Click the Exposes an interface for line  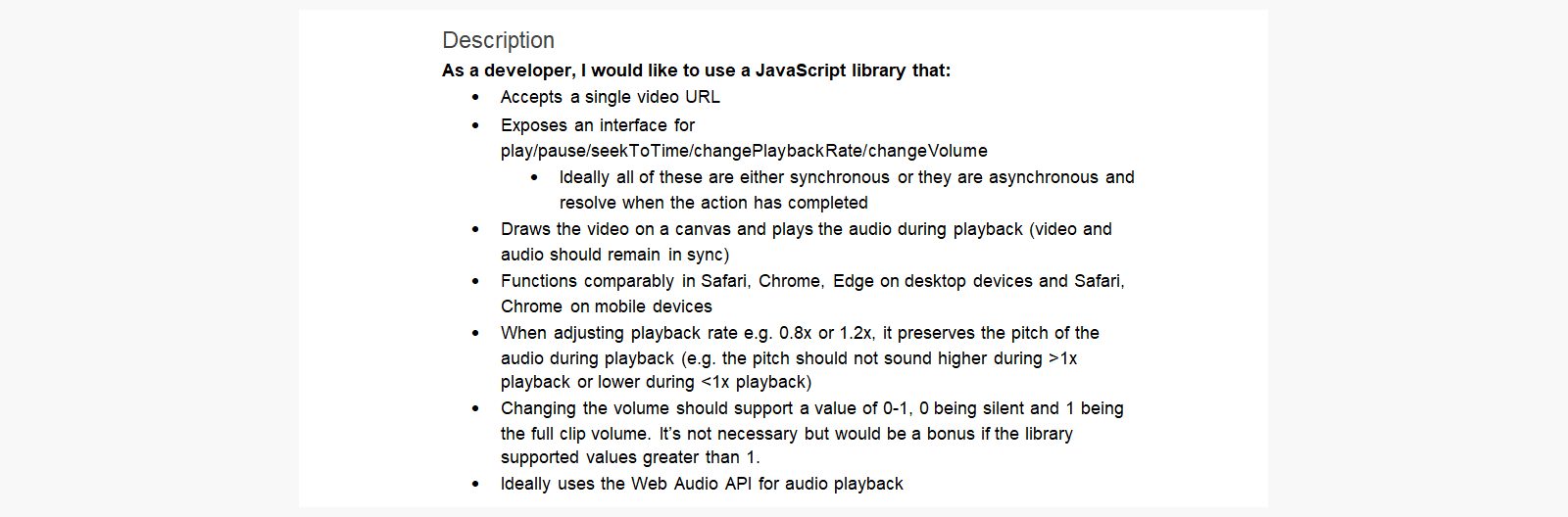[x=597, y=125]
